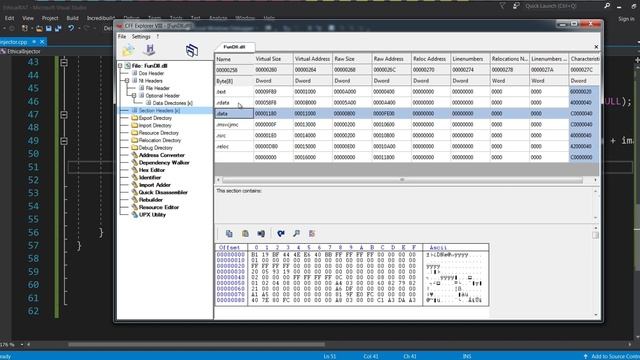The height and width of the screenshot is (360, 640).
Task: Open the ? help menu in CFF Explorer
Action: click(158, 36)
